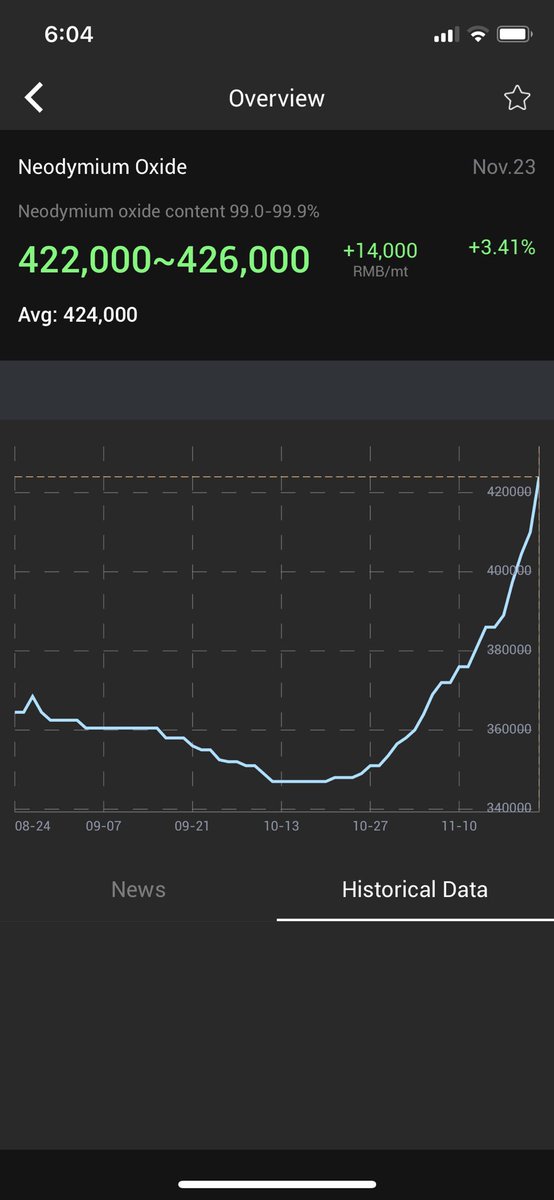This screenshot has width=554, height=1200.
Task: Tap the 10-13 x-axis date
Action: pos(281,826)
